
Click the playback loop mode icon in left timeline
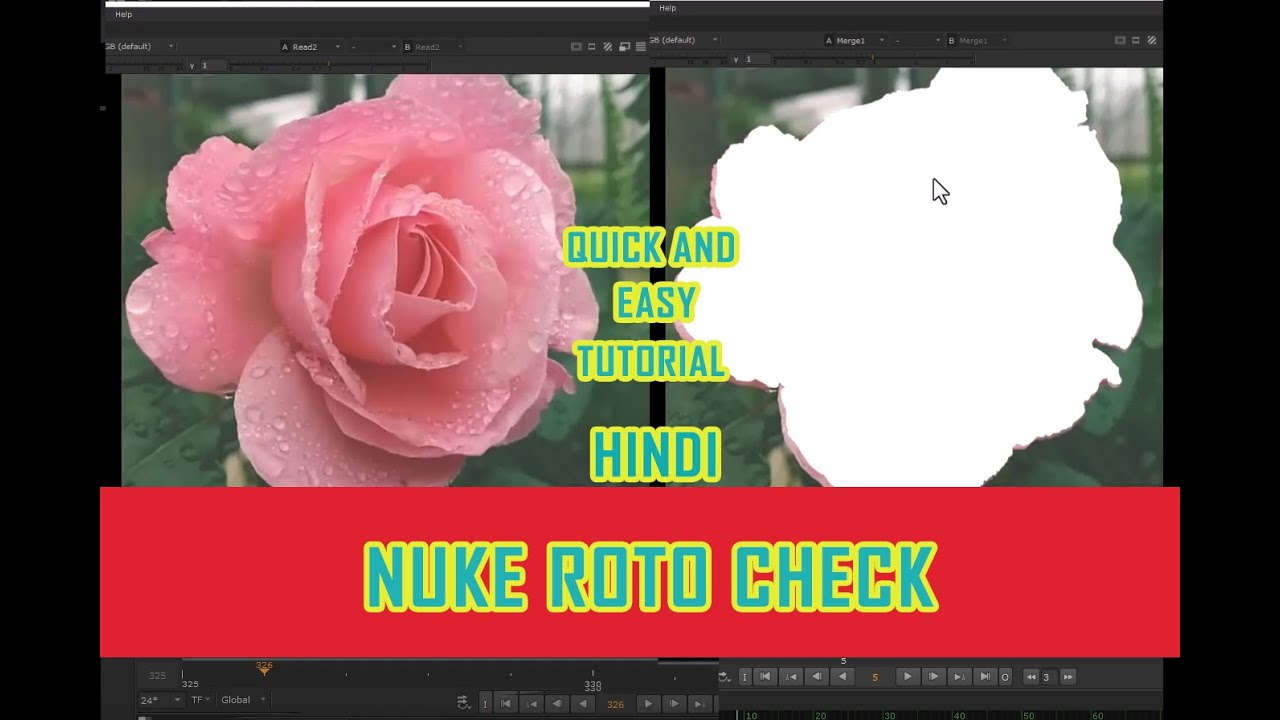click(x=463, y=703)
